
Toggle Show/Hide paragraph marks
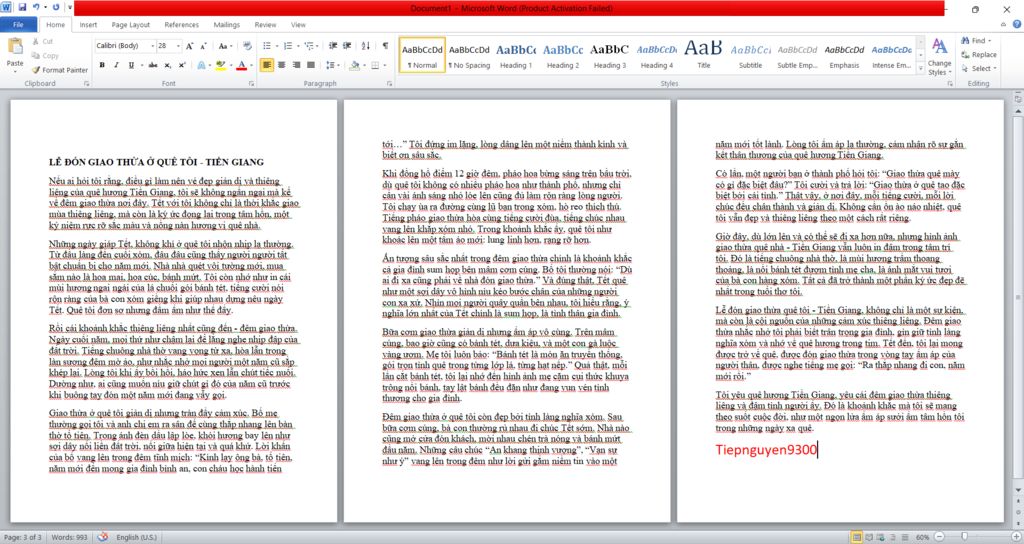click(x=385, y=46)
